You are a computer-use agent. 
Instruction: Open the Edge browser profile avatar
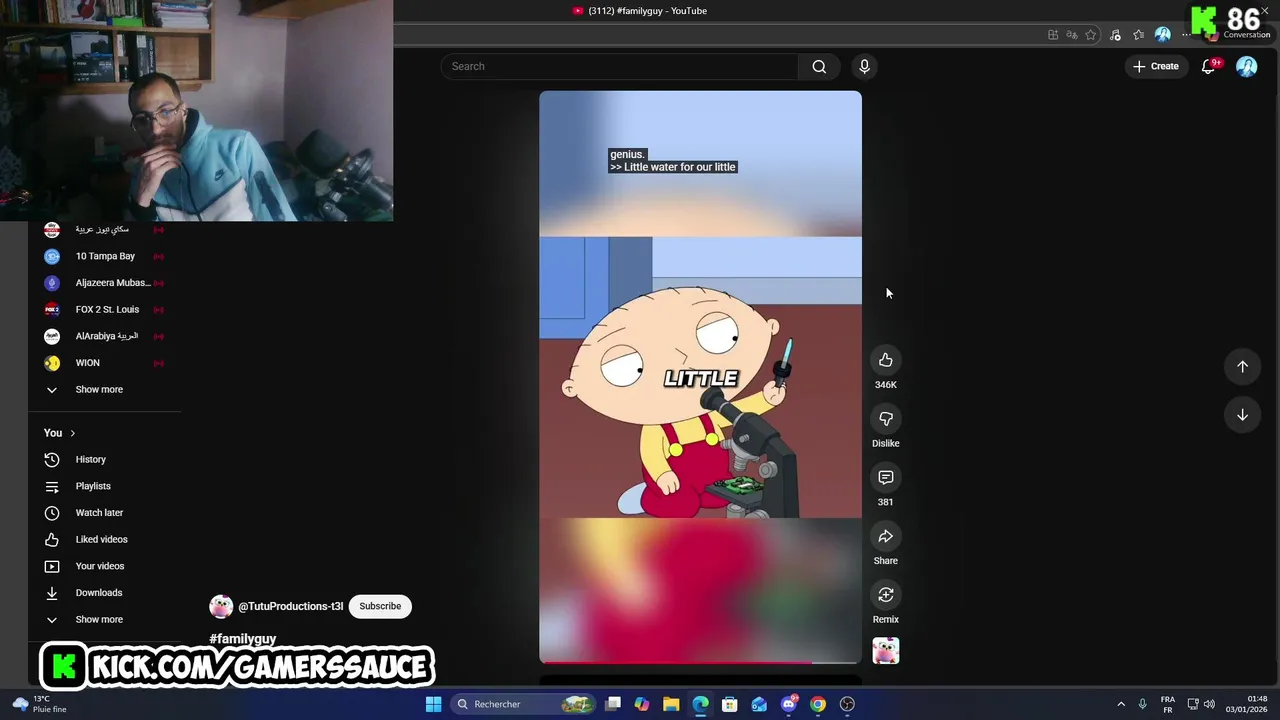coord(1162,35)
